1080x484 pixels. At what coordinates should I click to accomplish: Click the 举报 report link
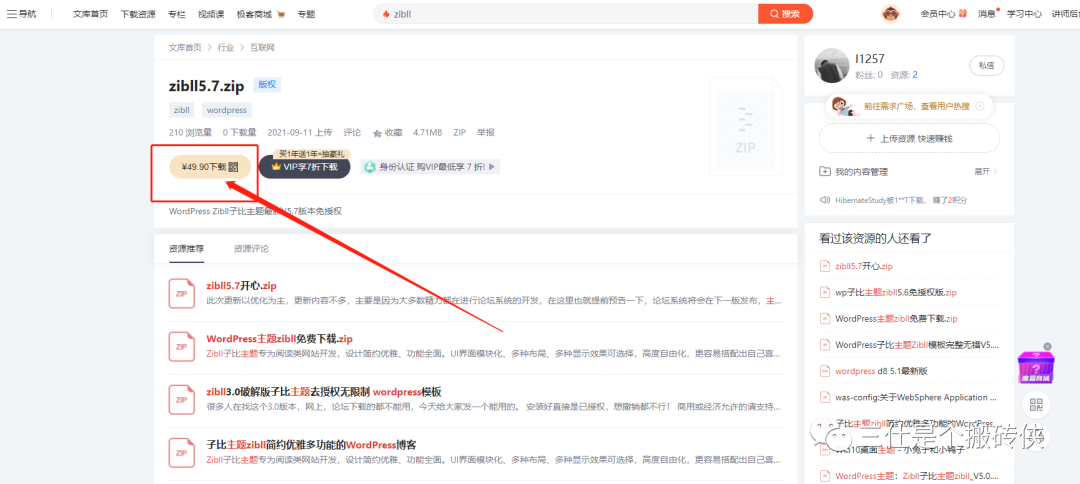[x=486, y=133]
